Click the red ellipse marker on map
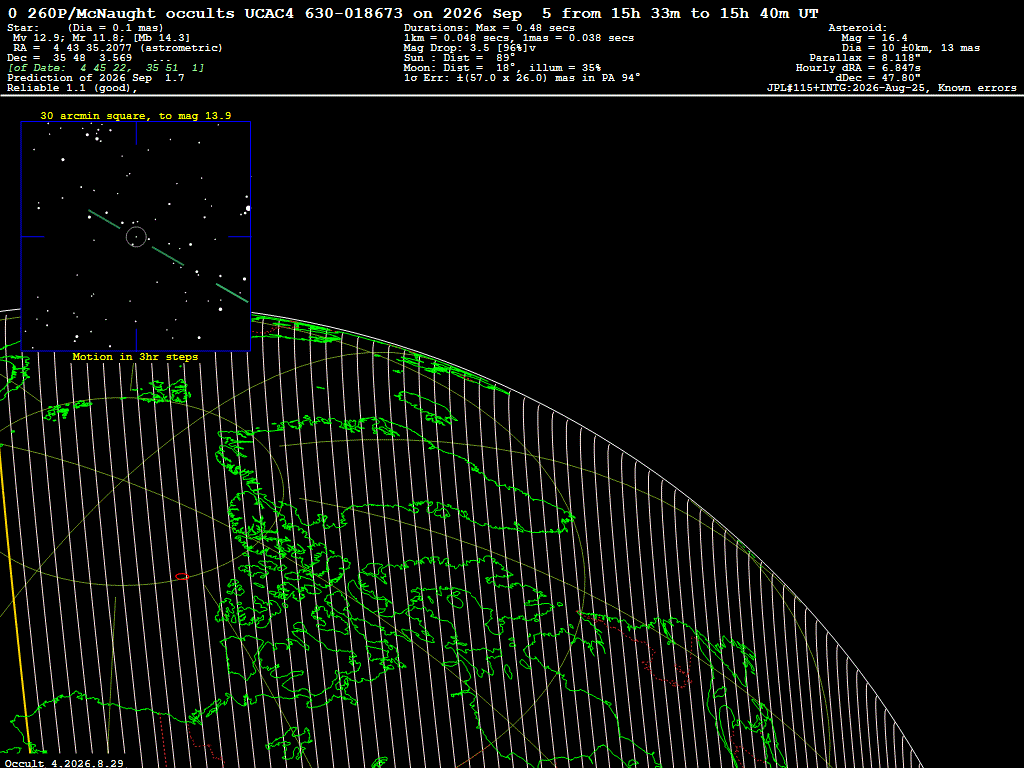This screenshot has width=1024, height=768. point(182,577)
